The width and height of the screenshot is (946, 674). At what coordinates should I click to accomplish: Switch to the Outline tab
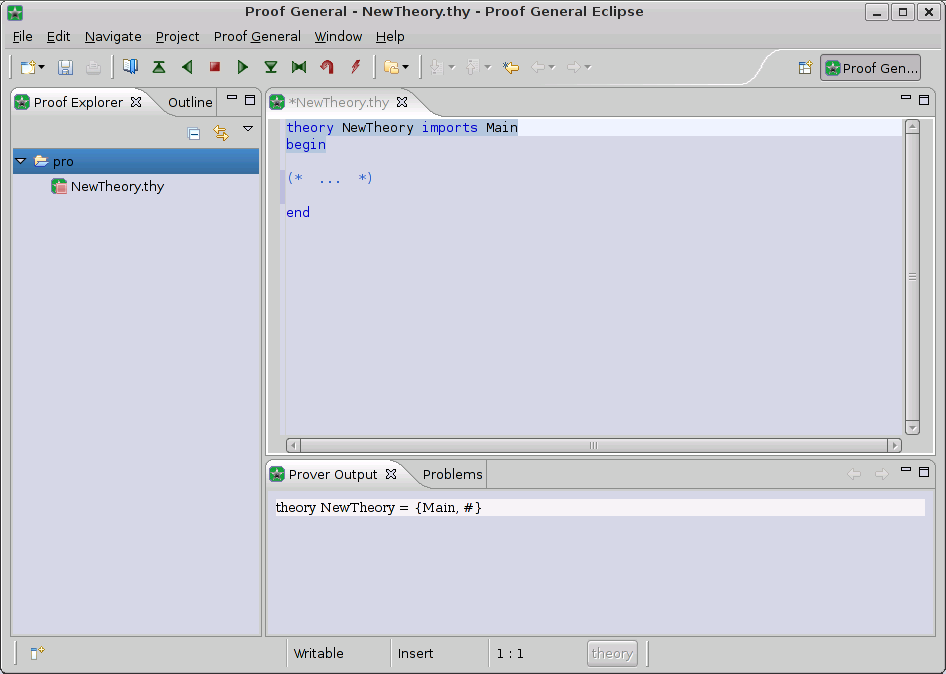pyautogui.click(x=190, y=103)
